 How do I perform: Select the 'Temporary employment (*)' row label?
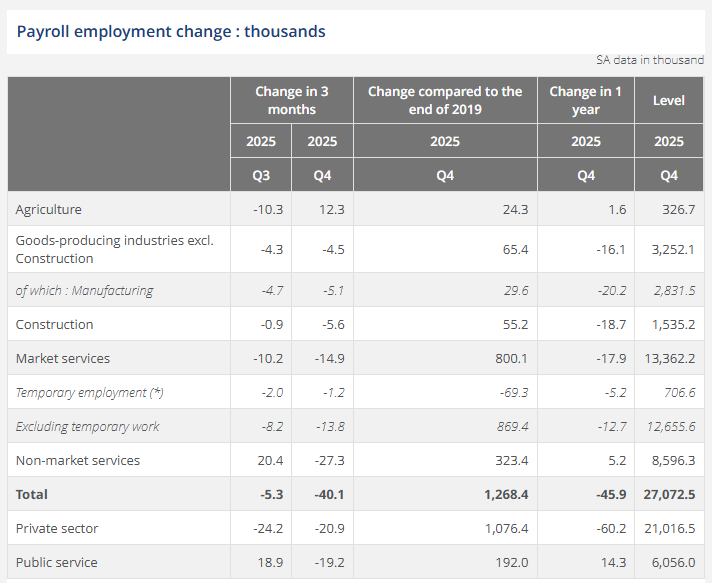point(88,393)
